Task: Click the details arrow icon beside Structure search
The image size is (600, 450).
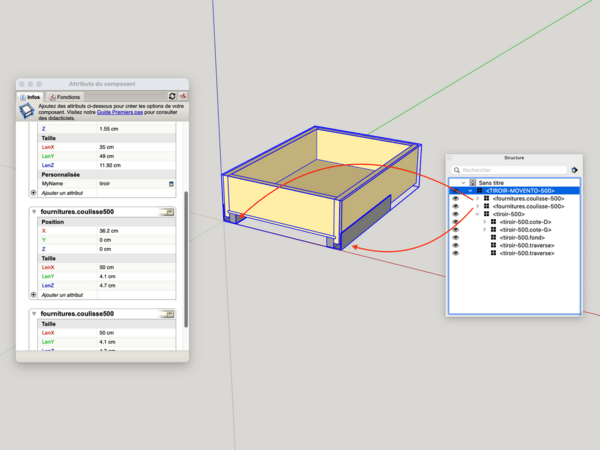Action: click(575, 170)
